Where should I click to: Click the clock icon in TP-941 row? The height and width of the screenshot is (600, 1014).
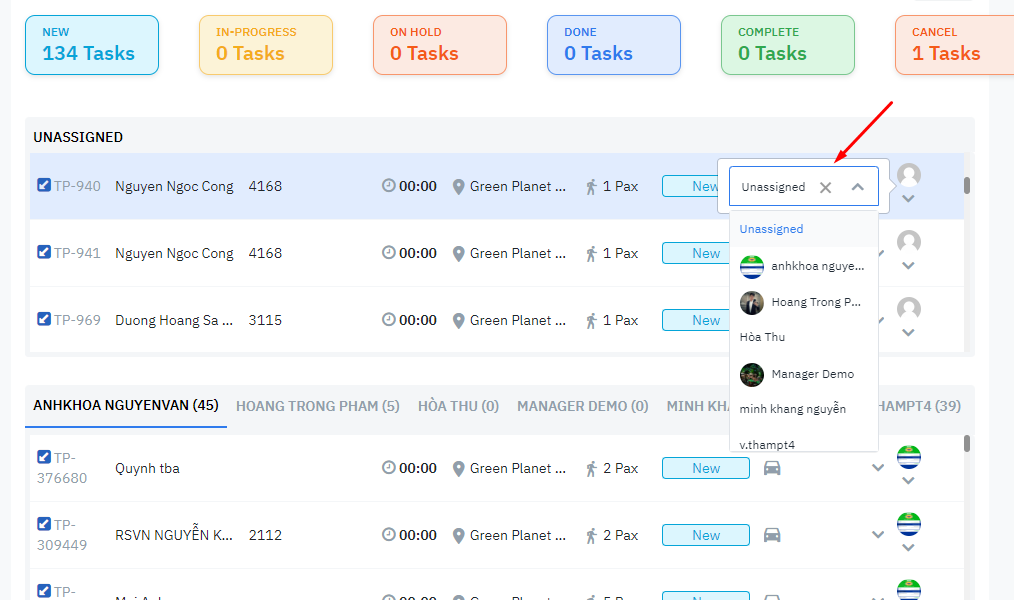coord(389,253)
